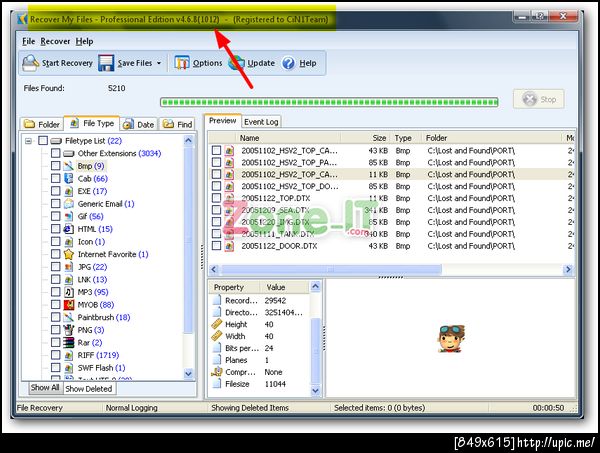Click the Rar archive icon

pyautogui.click(x=68, y=342)
